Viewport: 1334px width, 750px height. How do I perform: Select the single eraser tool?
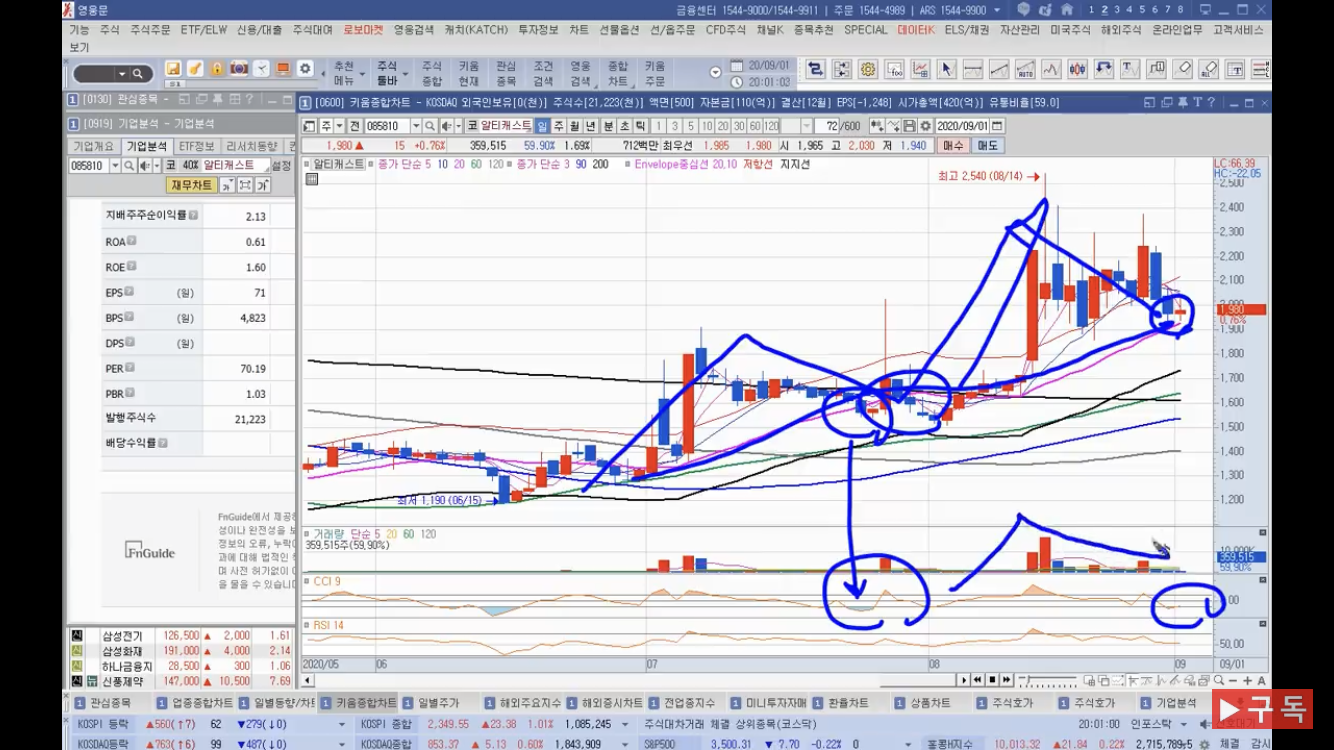pos(1183,69)
